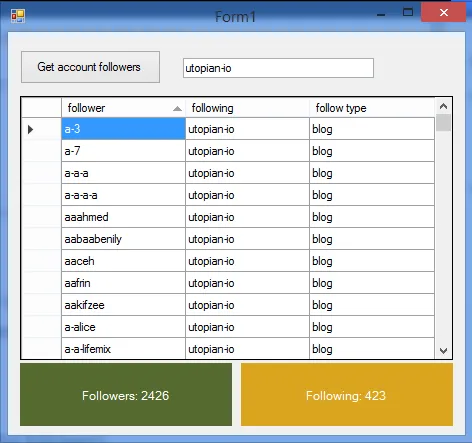Select the row header with the arrow indicator
The width and height of the screenshot is (472, 443).
(41, 129)
